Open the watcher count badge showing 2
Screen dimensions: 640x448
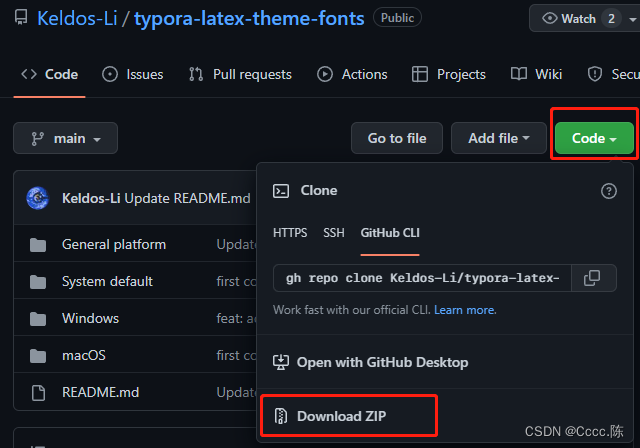point(611,18)
